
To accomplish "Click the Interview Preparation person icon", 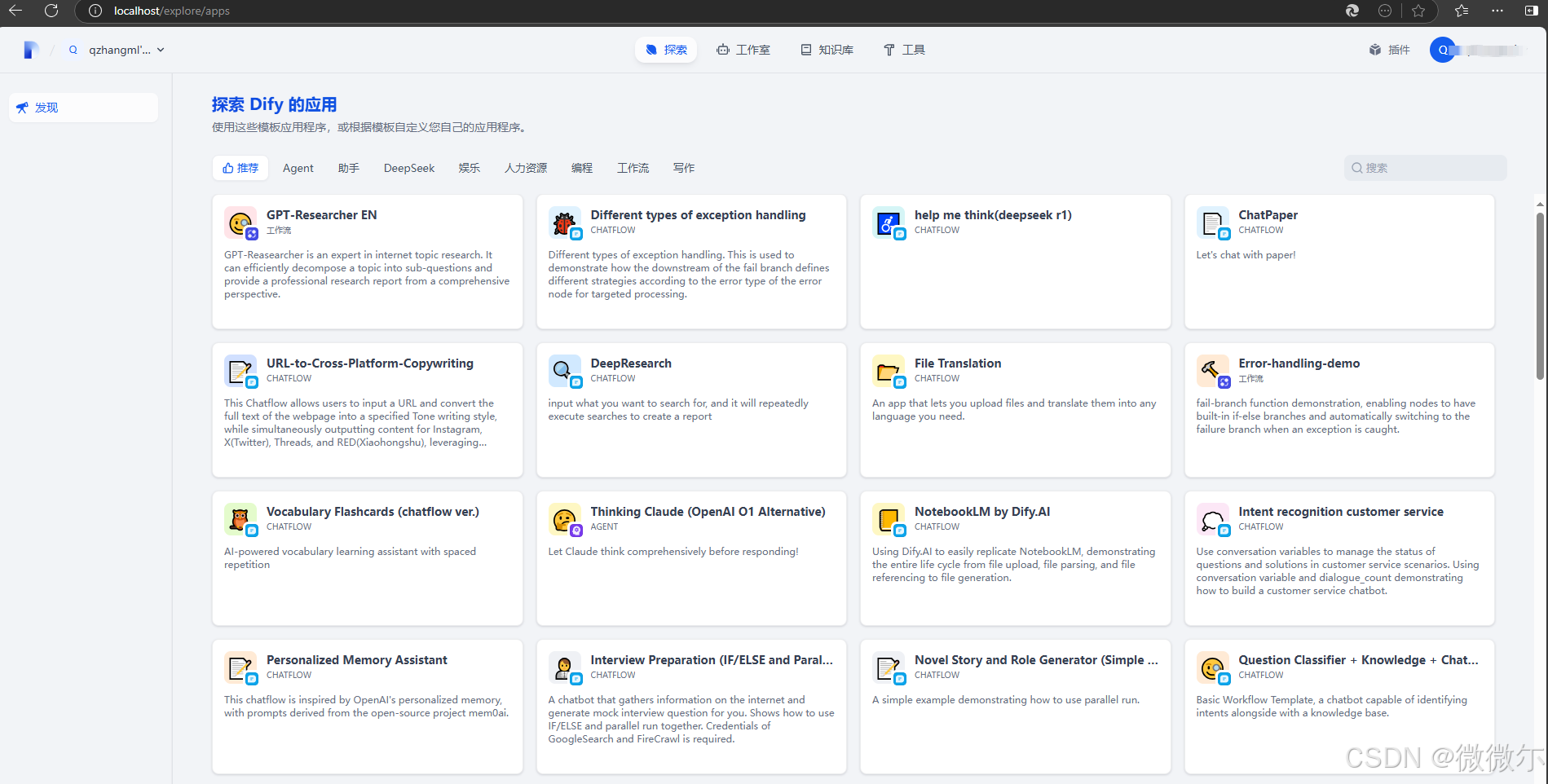I will coord(564,667).
